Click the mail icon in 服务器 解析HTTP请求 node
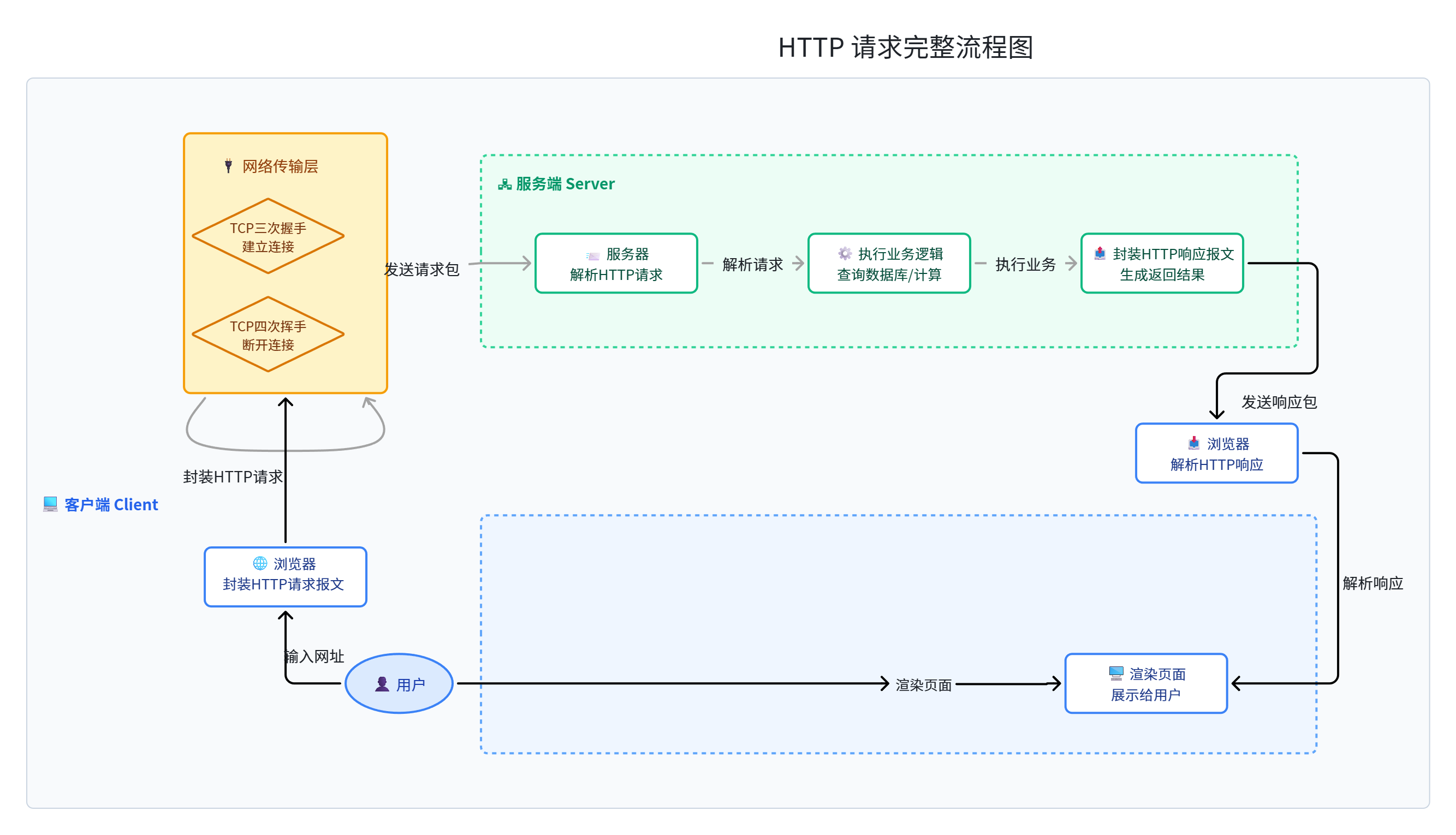This screenshot has height=835, width=1456. click(593, 255)
